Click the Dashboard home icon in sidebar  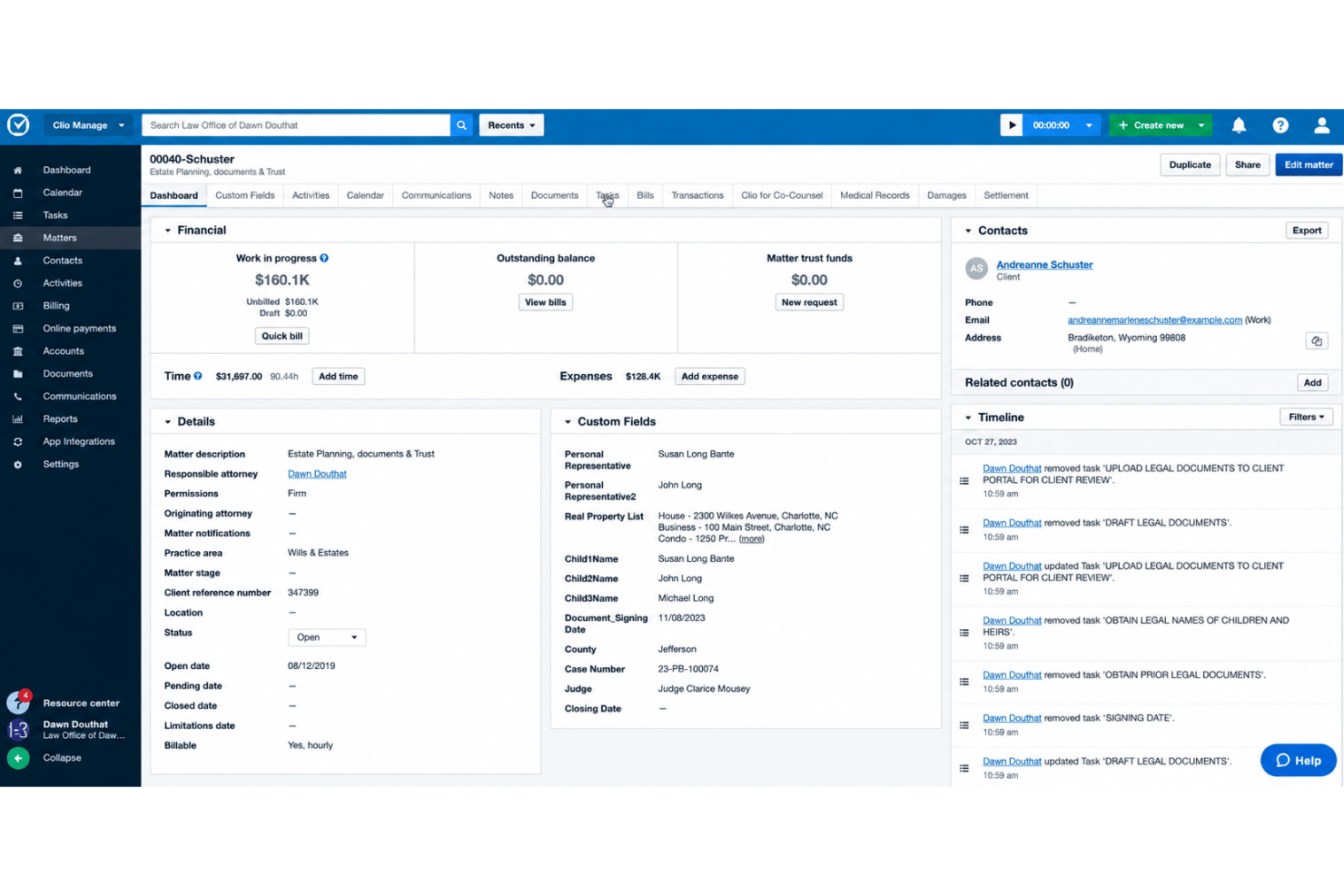[17, 170]
